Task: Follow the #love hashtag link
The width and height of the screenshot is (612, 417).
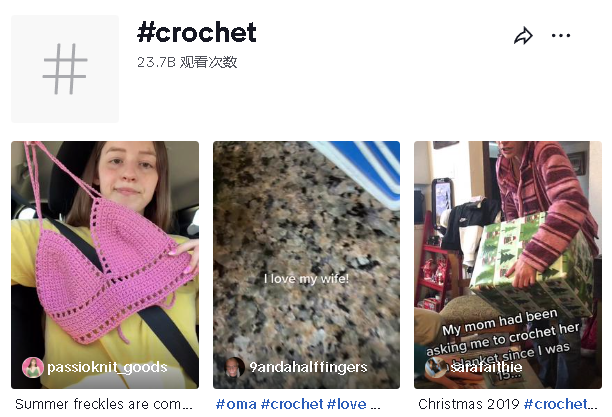Action: tap(347, 404)
